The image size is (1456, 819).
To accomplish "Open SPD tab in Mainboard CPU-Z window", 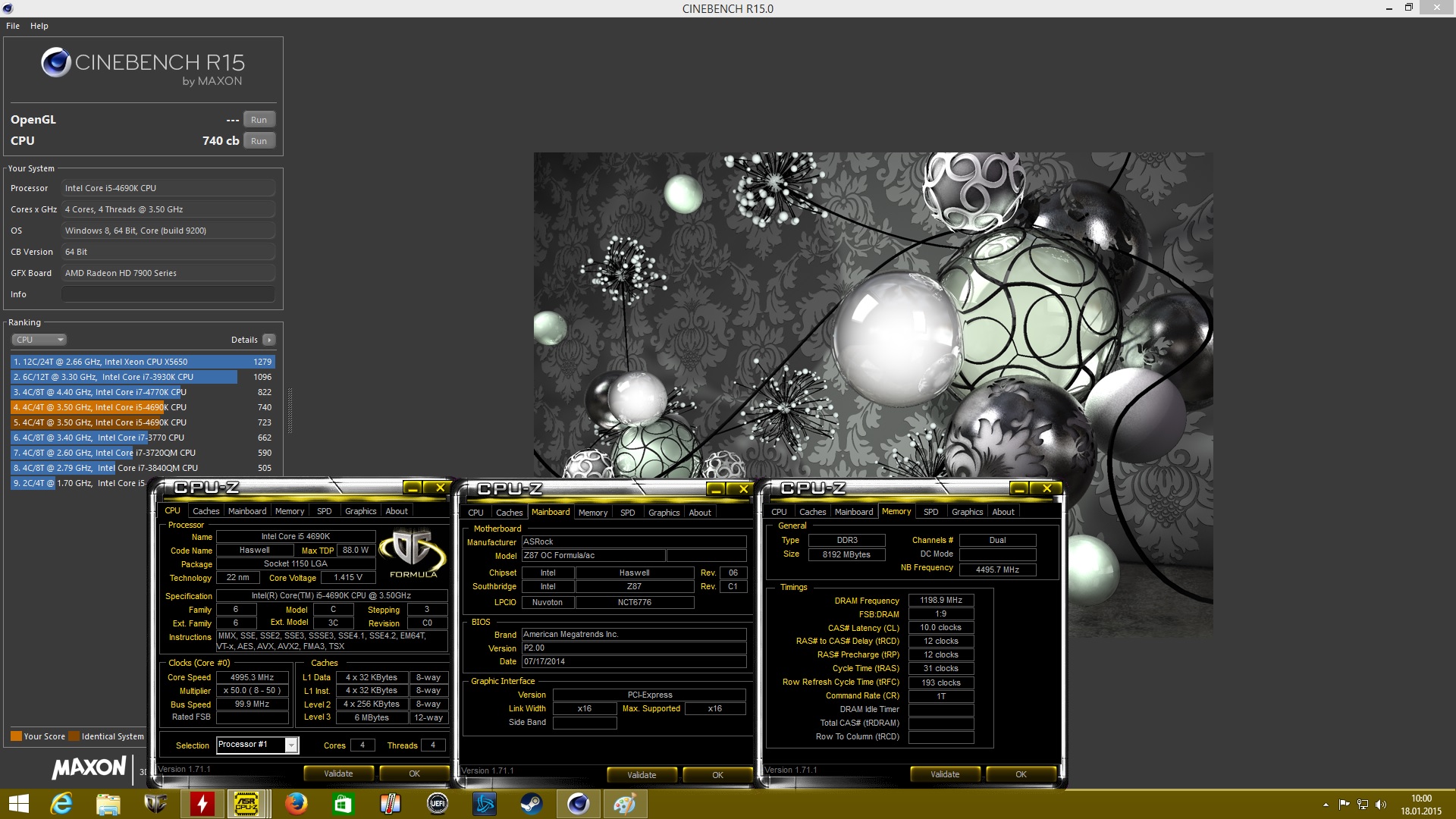I will coord(628,513).
